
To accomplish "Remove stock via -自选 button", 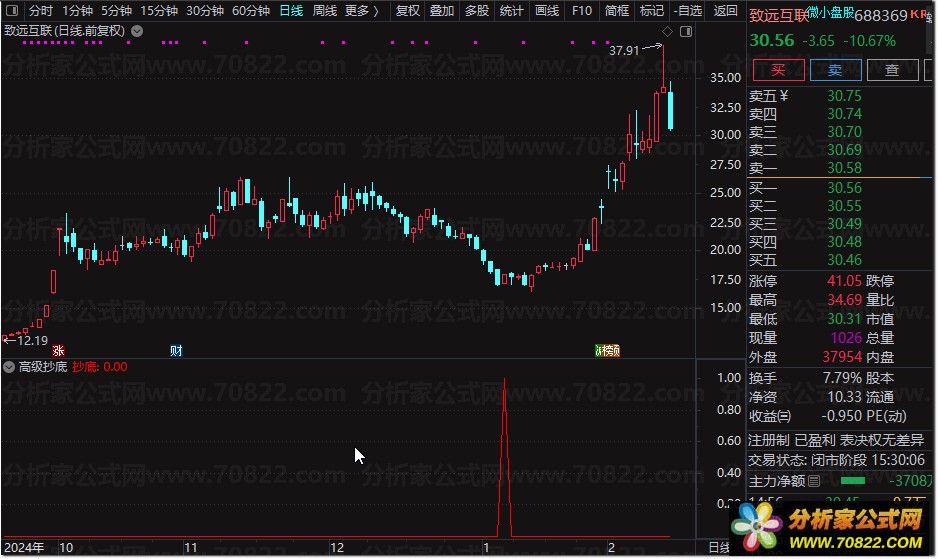I will 687,11.
